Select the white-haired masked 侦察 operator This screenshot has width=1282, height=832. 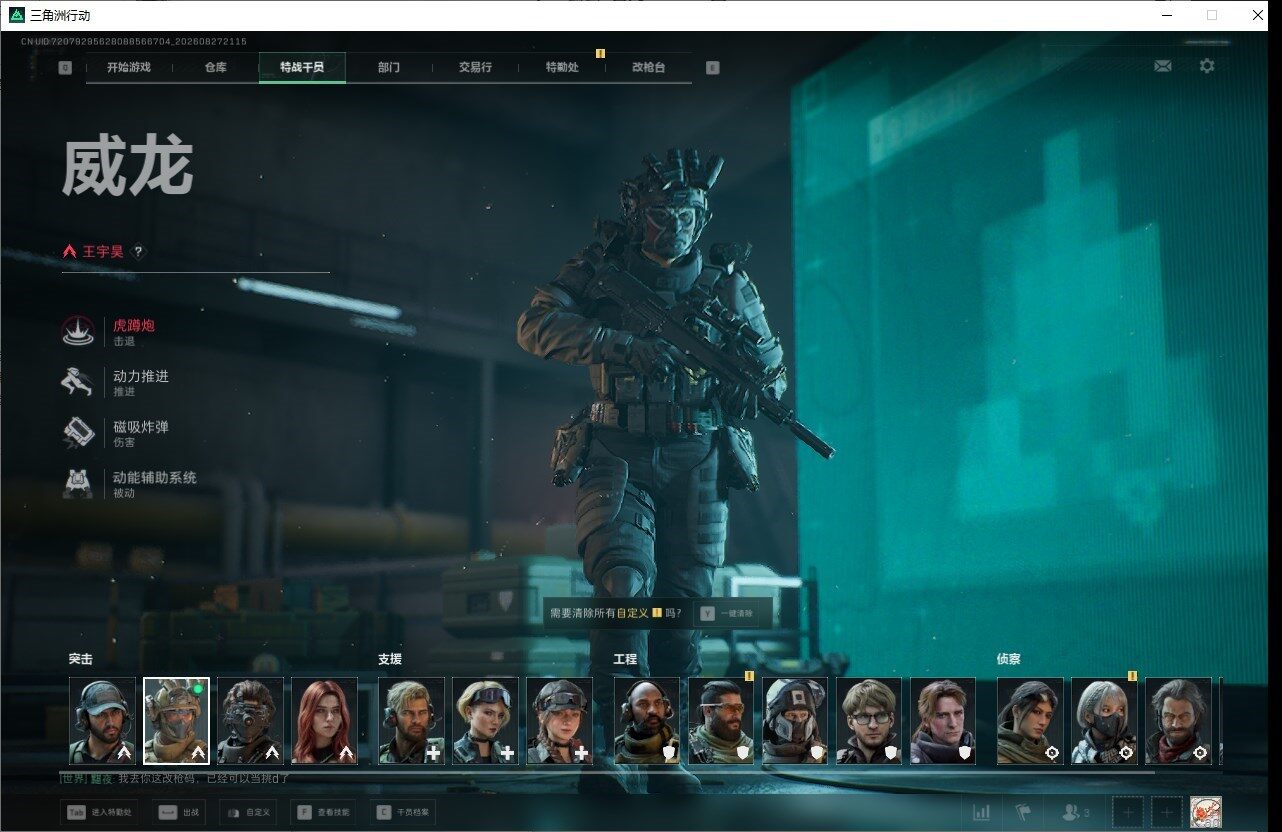(1104, 721)
